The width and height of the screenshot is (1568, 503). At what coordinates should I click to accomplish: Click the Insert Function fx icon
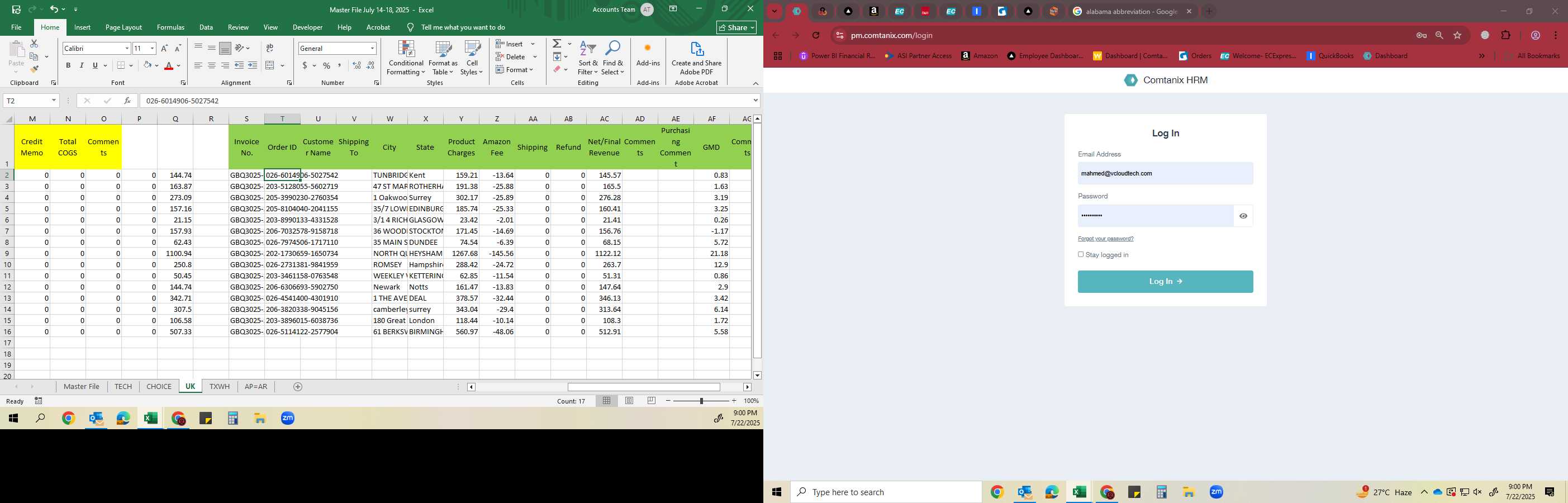(x=127, y=101)
